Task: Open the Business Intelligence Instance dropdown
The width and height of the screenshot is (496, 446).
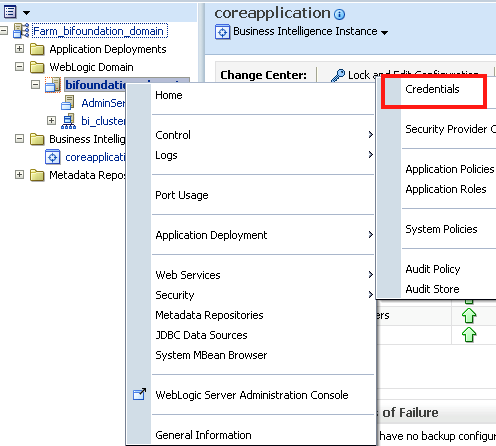Action: pos(384,32)
